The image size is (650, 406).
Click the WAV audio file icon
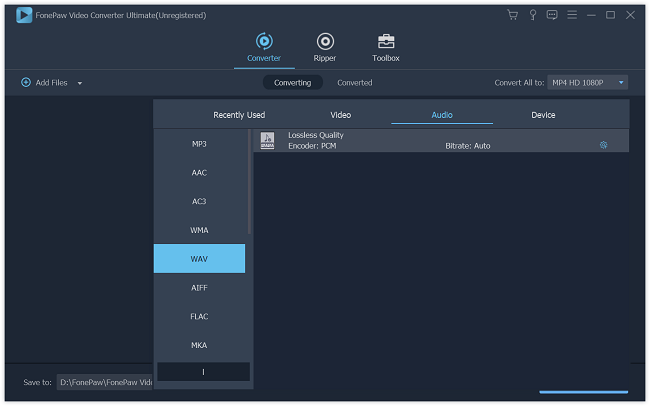[x=267, y=141]
